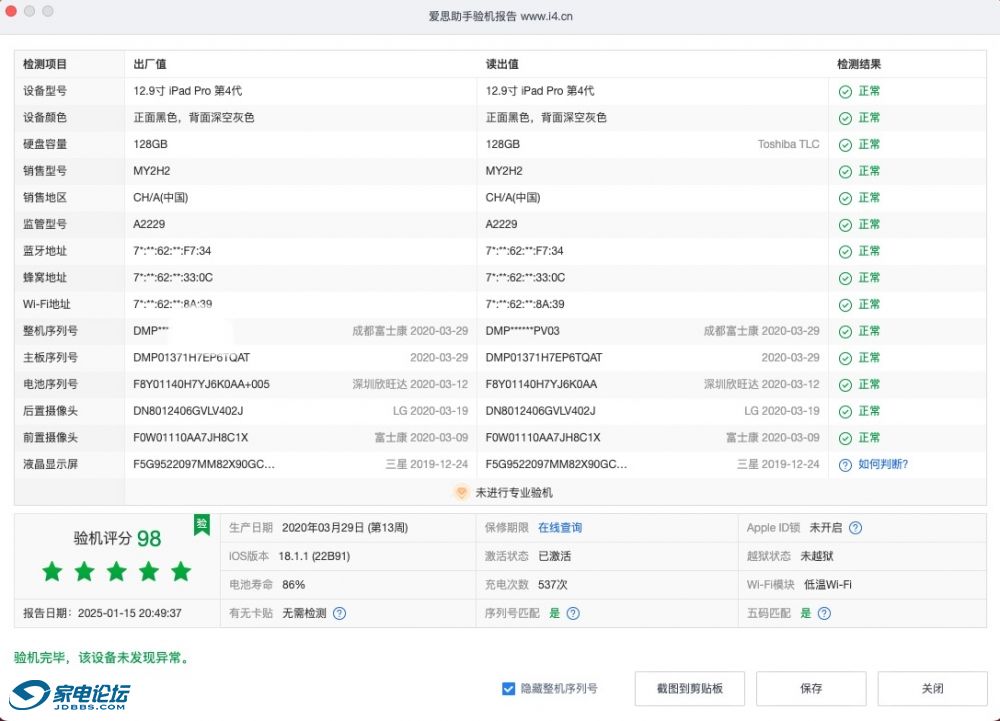Click the green check icon in 硬盘容量 row
1000x721 pixels.
click(x=845, y=145)
